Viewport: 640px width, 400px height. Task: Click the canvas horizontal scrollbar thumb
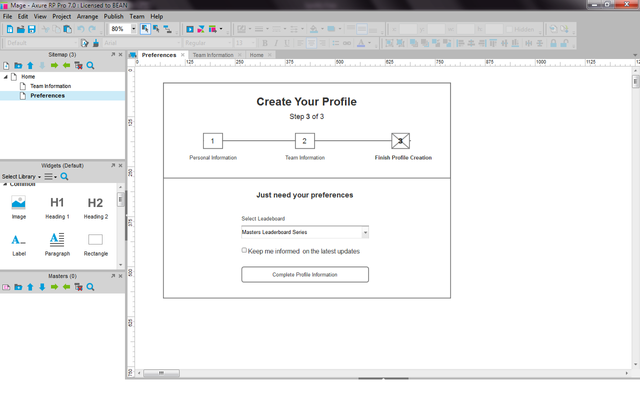click(x=161, y=373)
